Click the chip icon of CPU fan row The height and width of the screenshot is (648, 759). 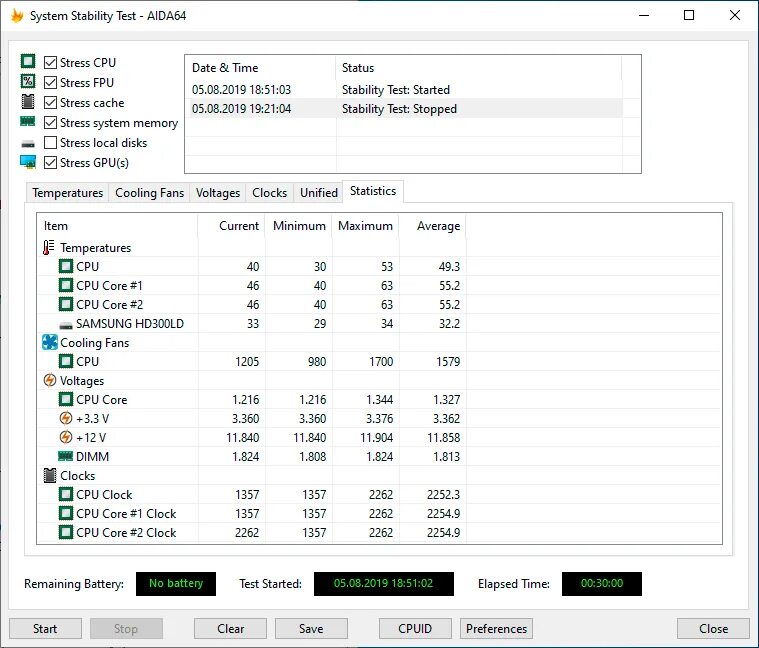point(66,361)
